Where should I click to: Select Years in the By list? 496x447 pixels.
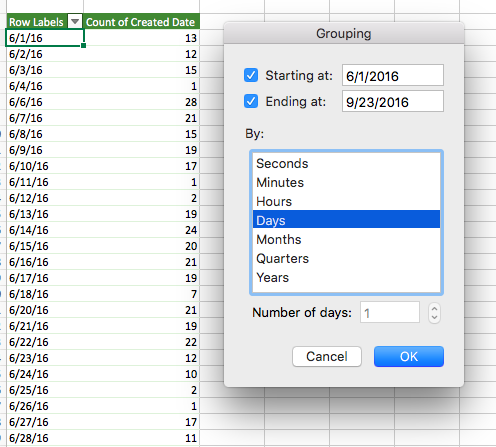click(346, 277)
